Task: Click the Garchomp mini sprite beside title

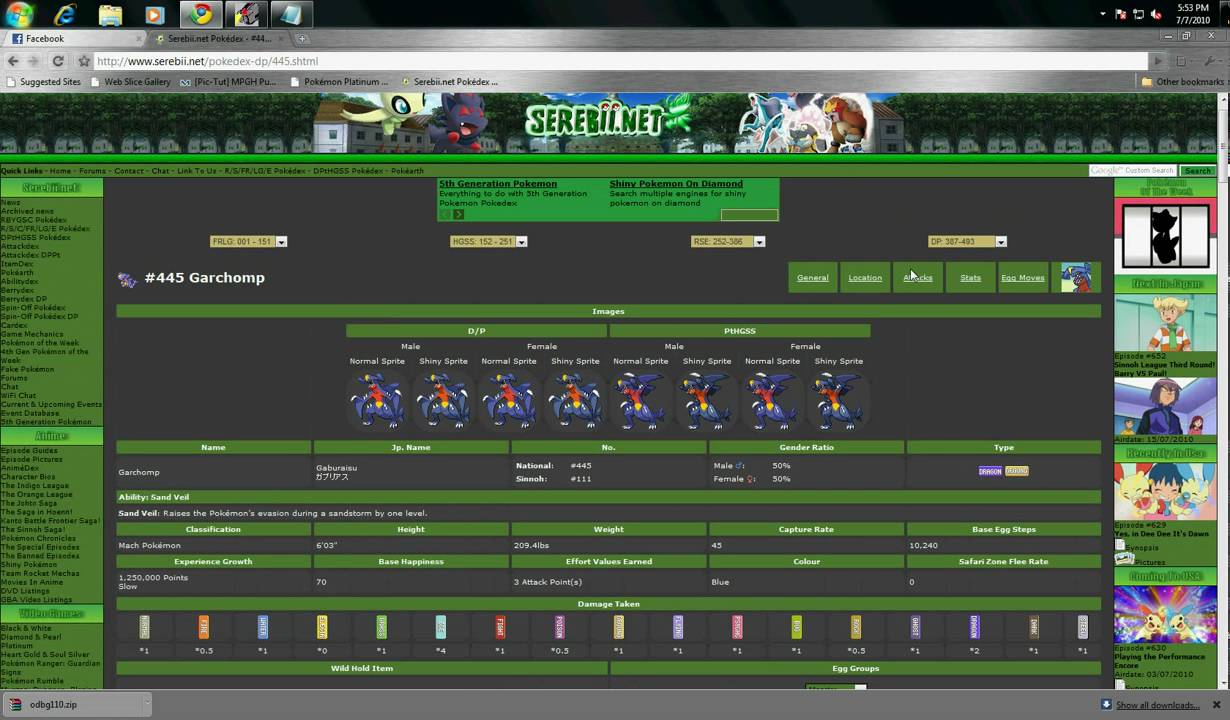Action: tap(127, 280)
